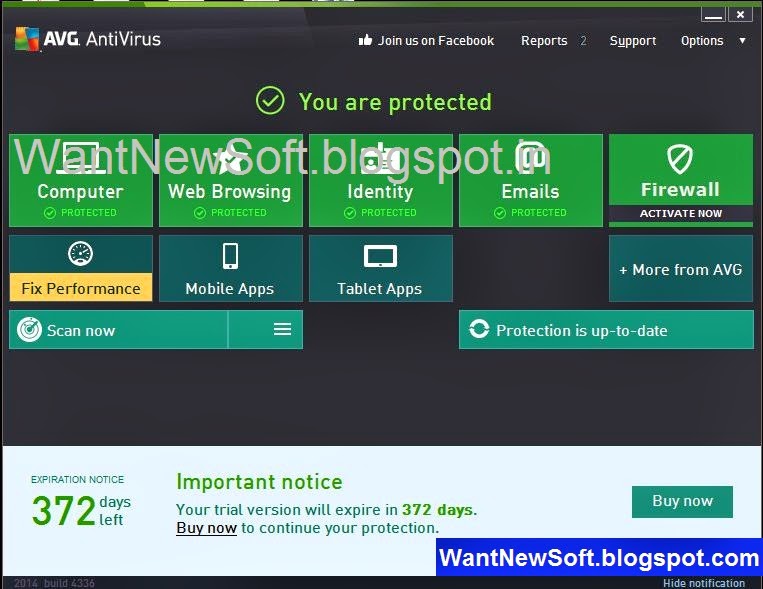Open the Identity protection tile
This screenshot has height=589, width=763.
(x=381, y=180)
